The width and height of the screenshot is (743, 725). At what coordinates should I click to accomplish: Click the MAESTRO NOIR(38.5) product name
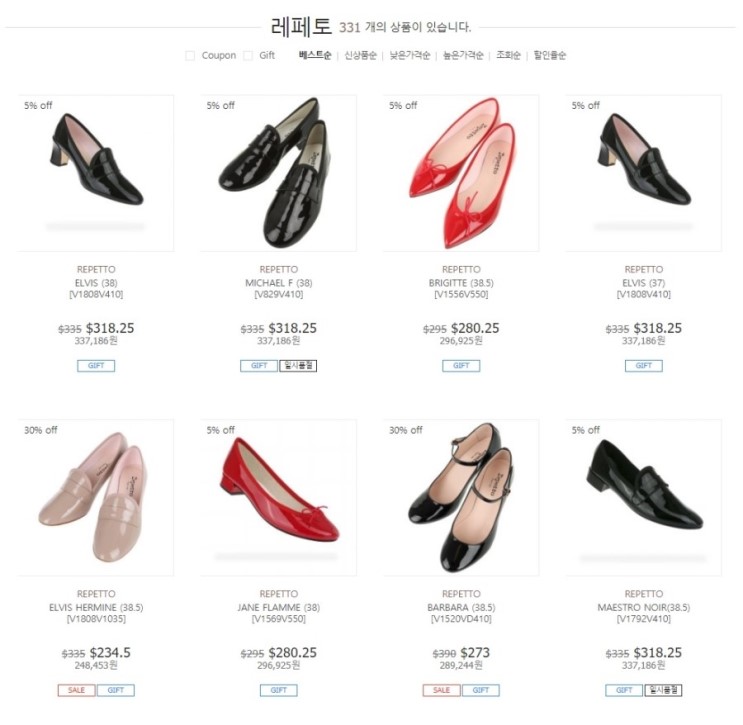[643, 607]
